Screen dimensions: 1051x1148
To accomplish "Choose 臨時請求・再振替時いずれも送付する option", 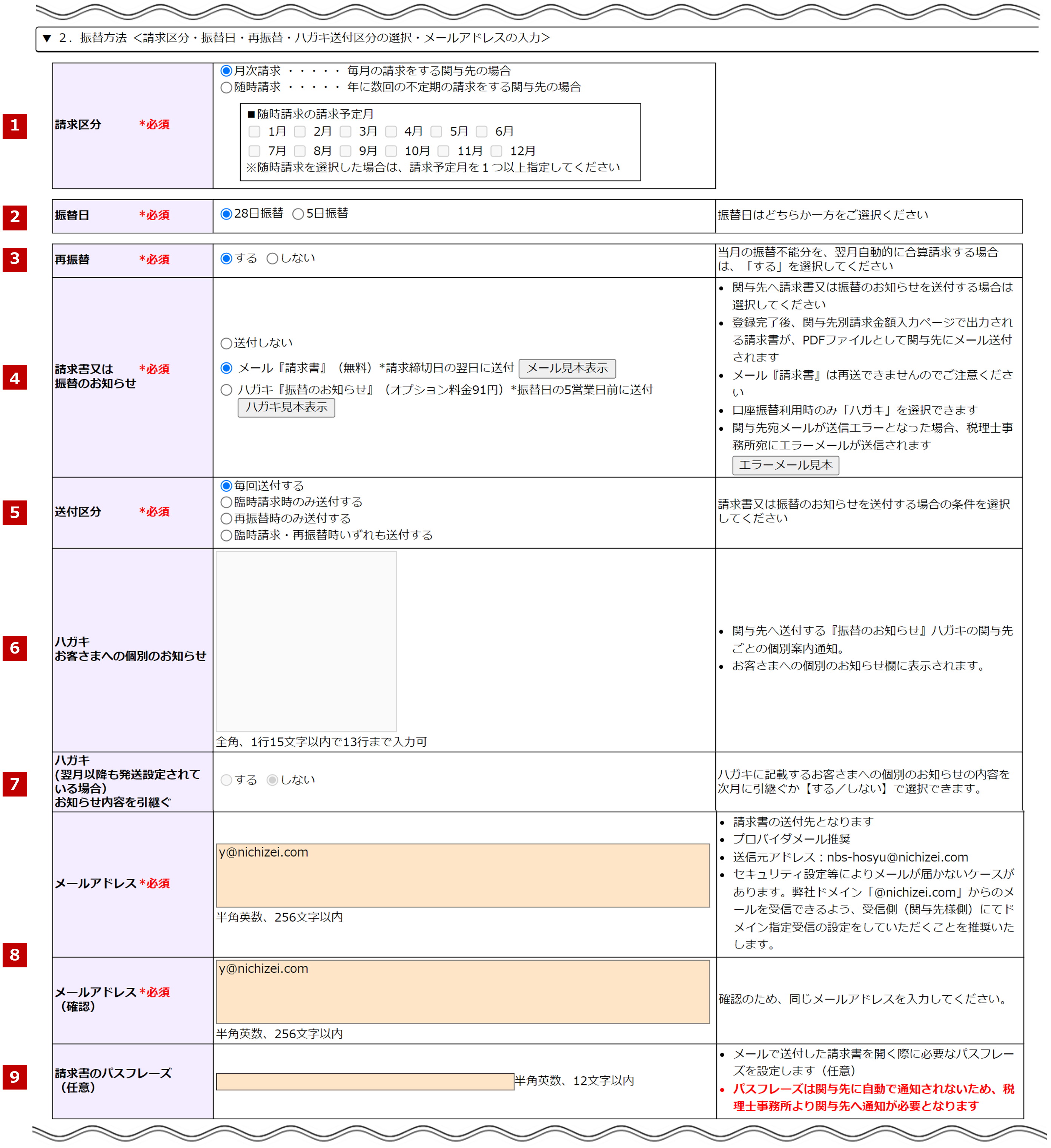I will coord(226,535).
